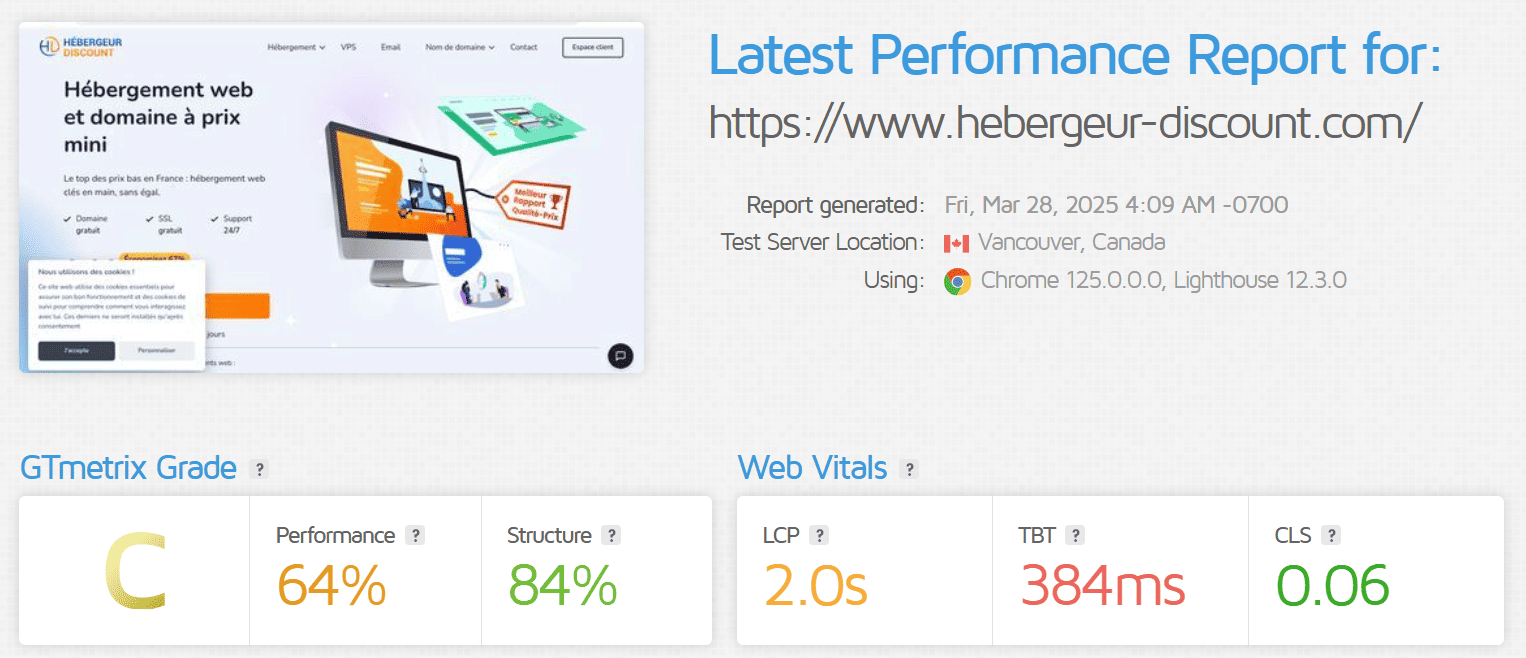The image size is (1526, 658).
Task: Open the hebergeur-discount.com URL link
Action: [x=1064, y=124]
